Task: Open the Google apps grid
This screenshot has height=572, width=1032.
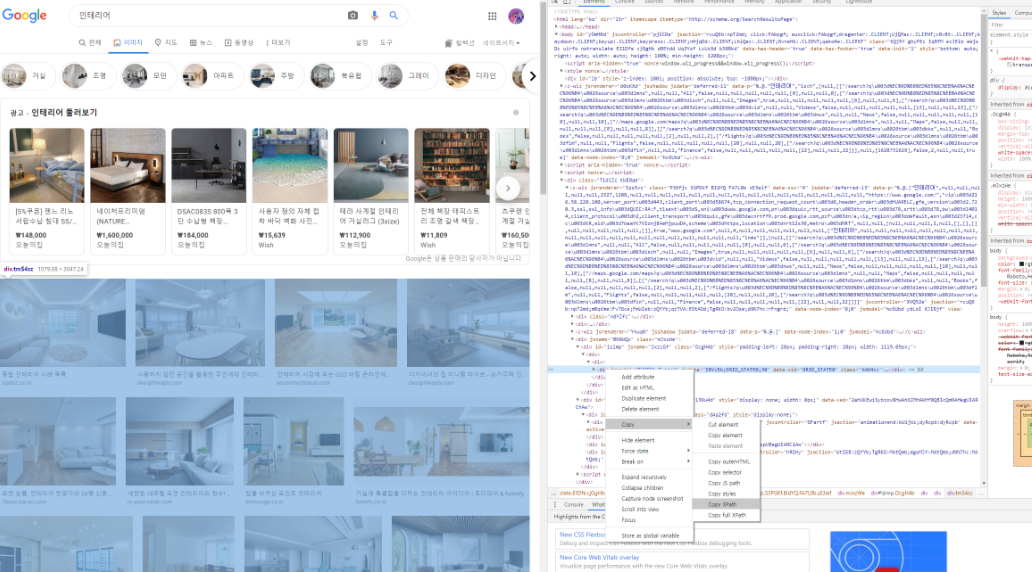Action: point(492,16)
